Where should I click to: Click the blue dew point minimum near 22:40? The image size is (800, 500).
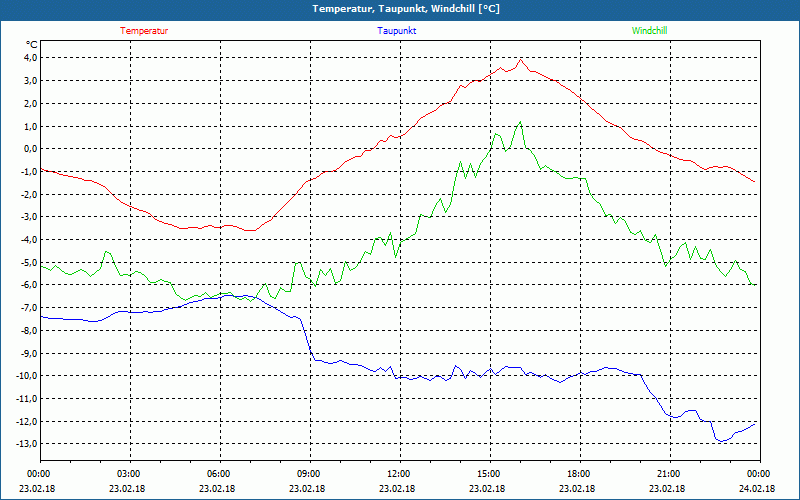[x=722, y=441]
